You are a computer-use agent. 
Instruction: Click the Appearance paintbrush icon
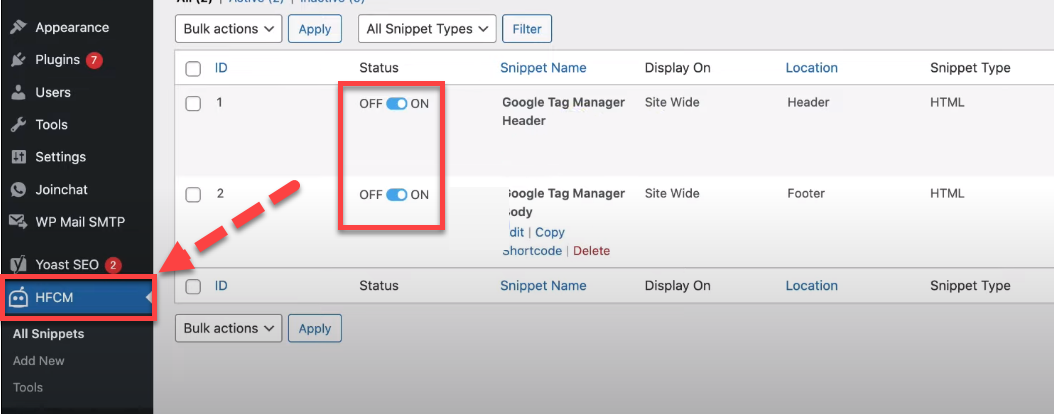pyautogui.click(x=19, y=28)
